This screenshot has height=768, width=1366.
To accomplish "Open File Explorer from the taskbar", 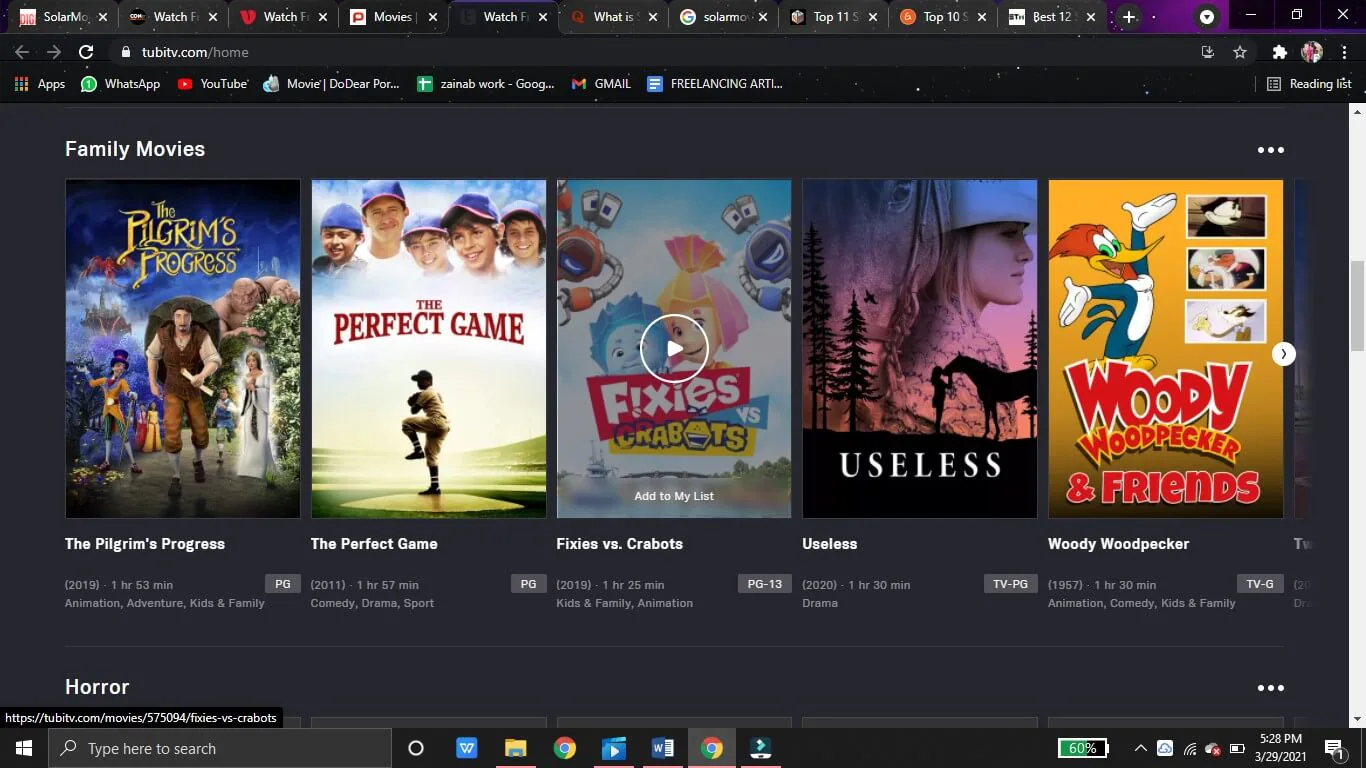I will (516, 748).
